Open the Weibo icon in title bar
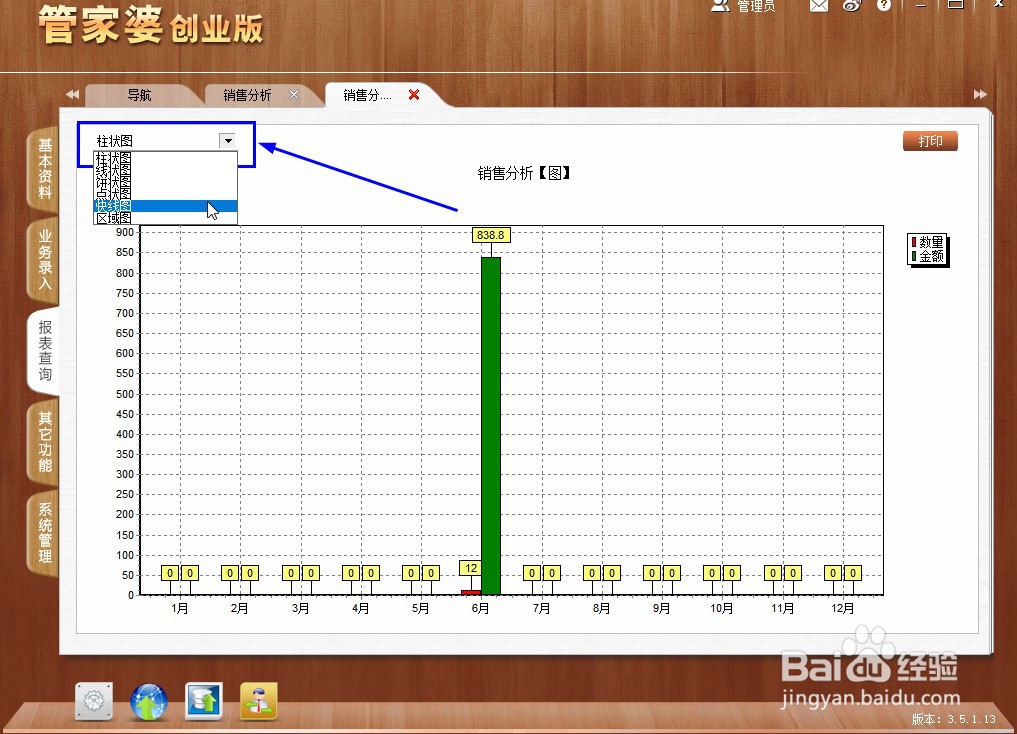Image resolution: width=1017 pixels, height=734 pixels. click(x=852, y=5)
